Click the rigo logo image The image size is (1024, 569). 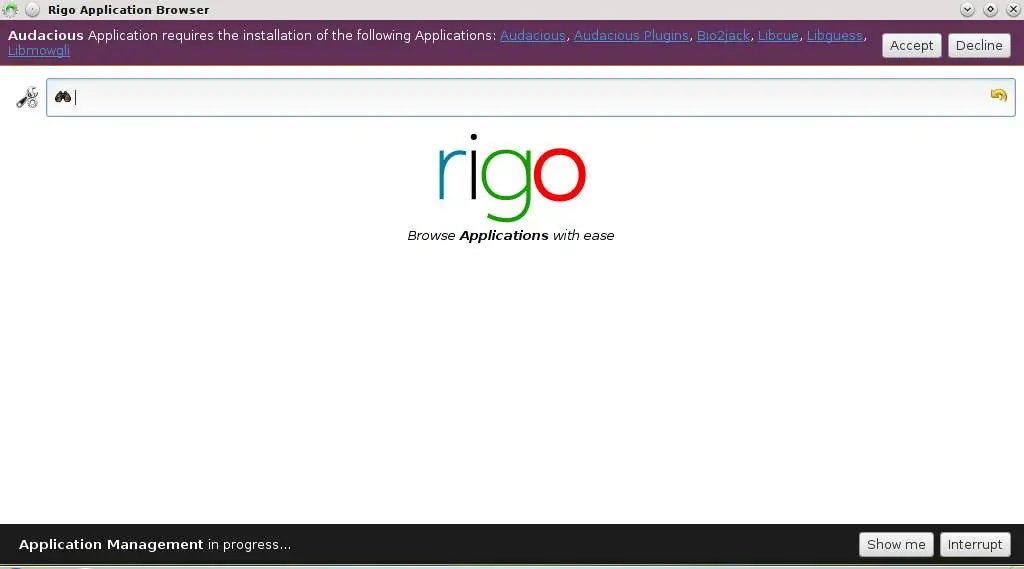(x=511, y=177)
